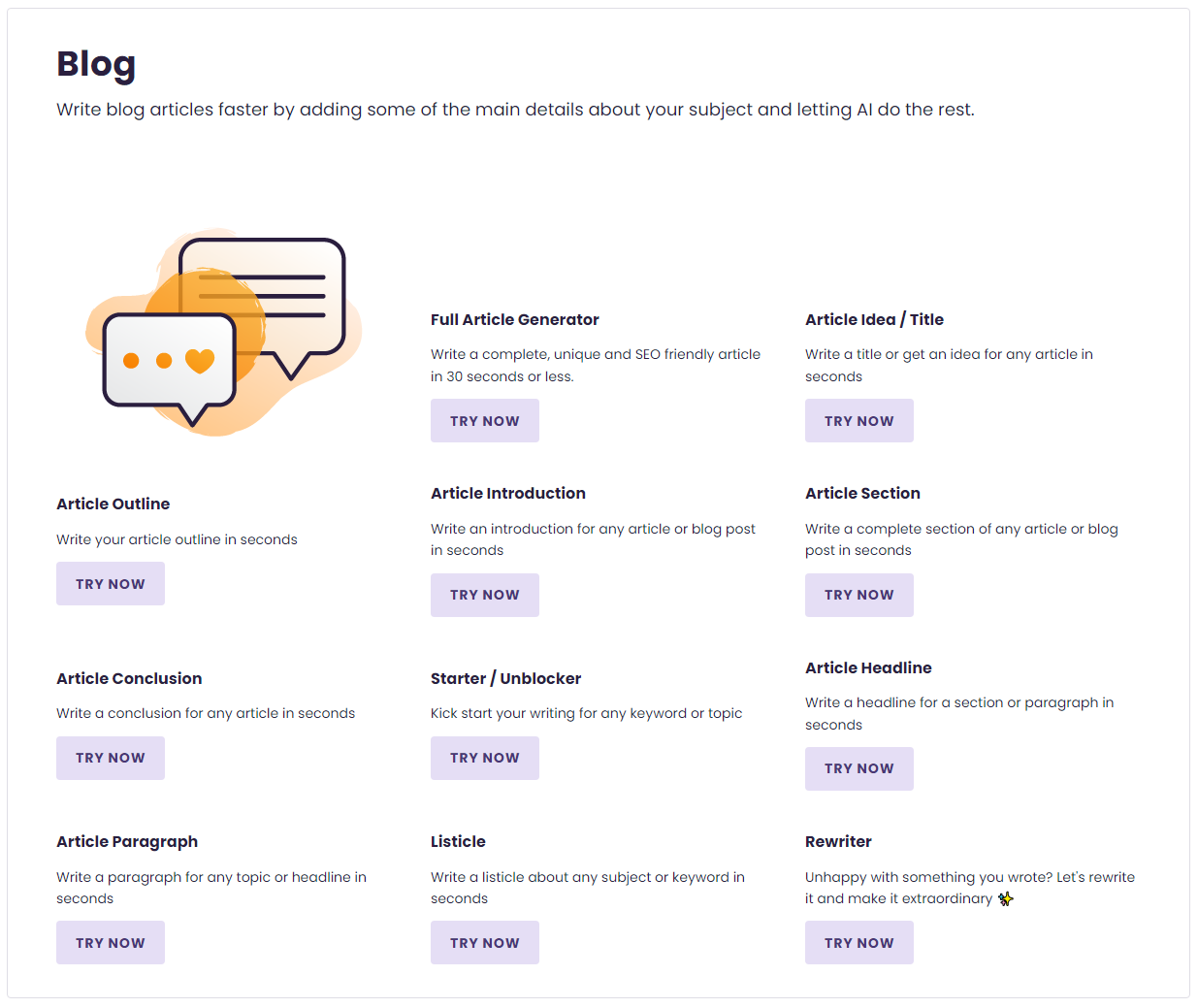This screenshot has height=1008, width=1198.
Task: Click the Rewriter section title
Action: pos(838,841)
